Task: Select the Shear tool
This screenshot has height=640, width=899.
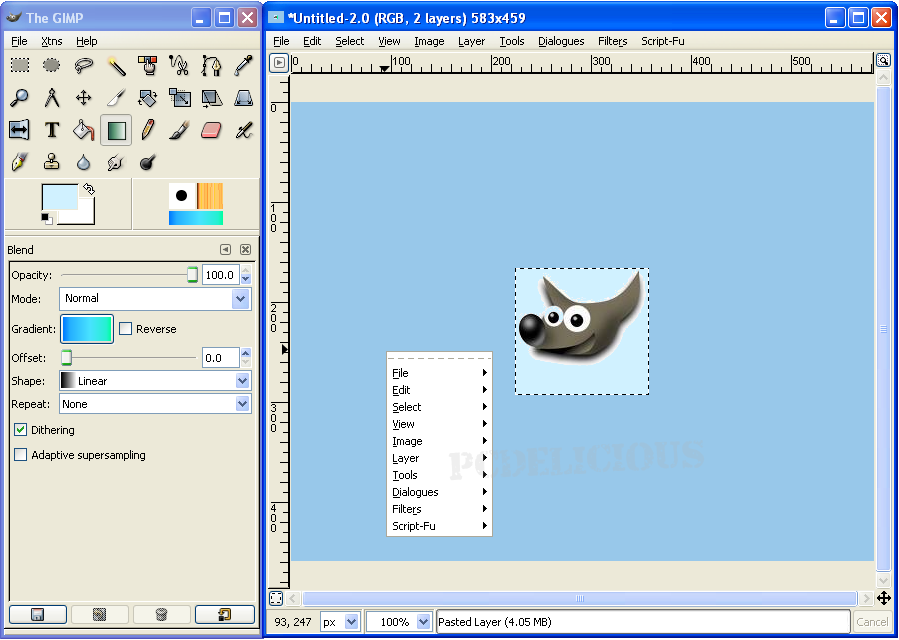Action: [212, 97]
